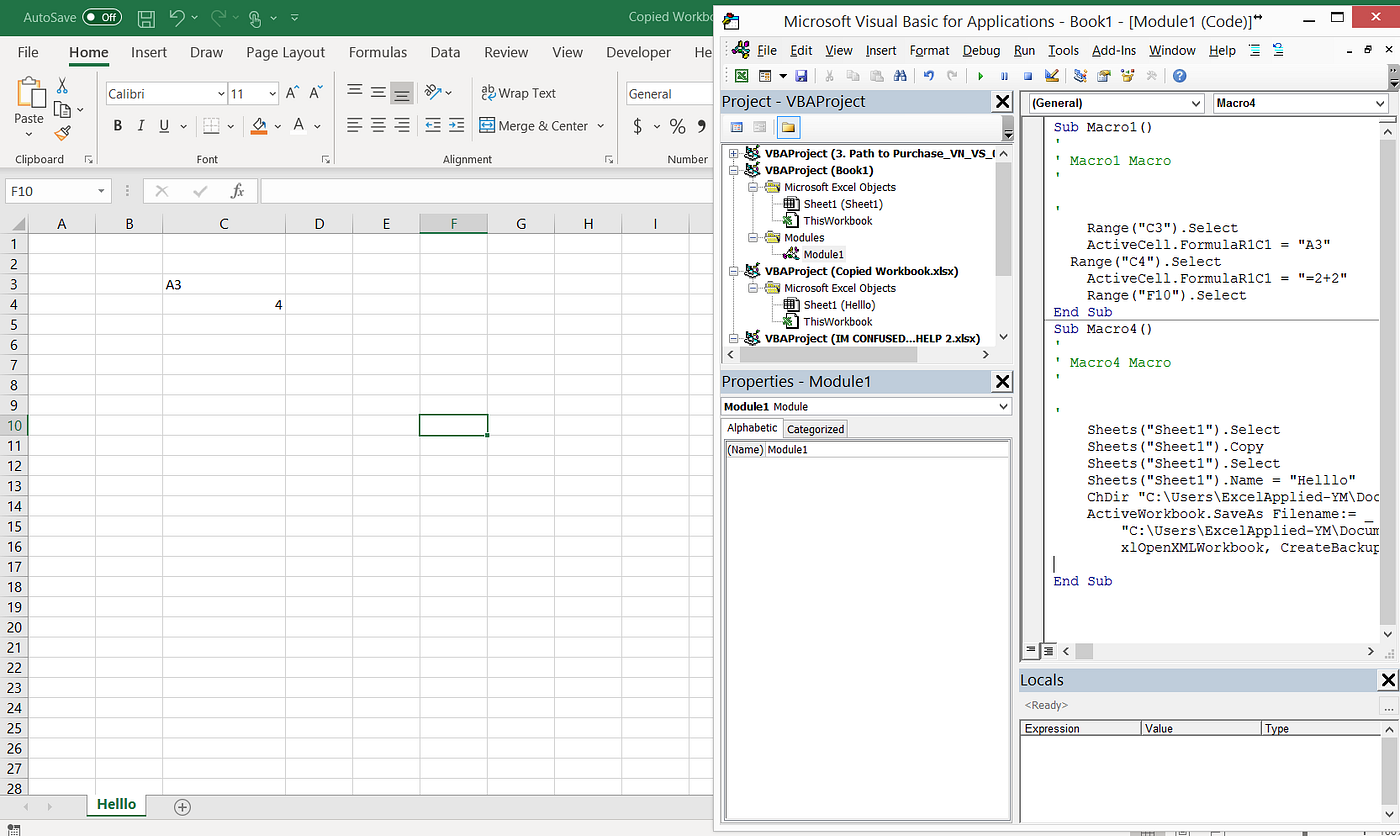
Task: Click the Reset (stop) icon in VBE toolbar
Action: click(1028, 75)
